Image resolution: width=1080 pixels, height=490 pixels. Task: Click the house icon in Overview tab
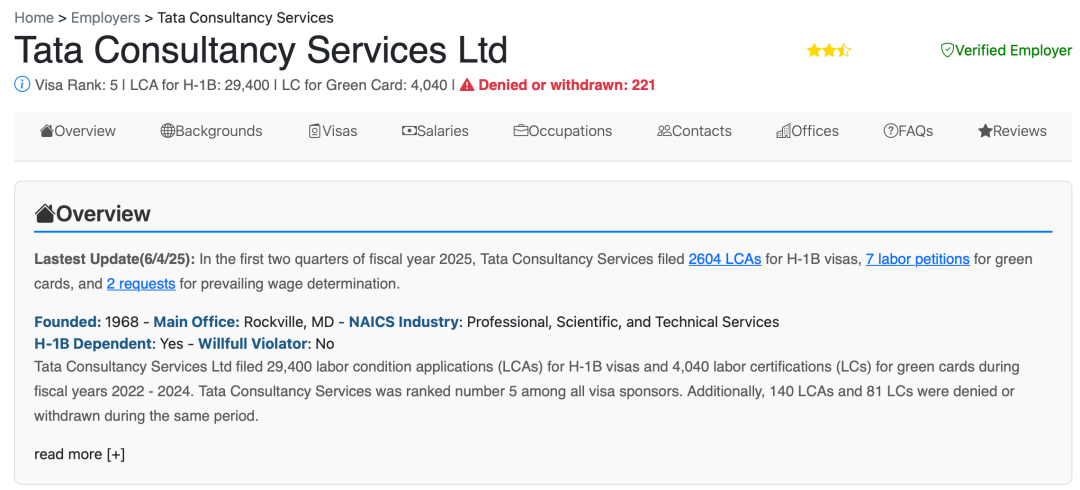47,131
